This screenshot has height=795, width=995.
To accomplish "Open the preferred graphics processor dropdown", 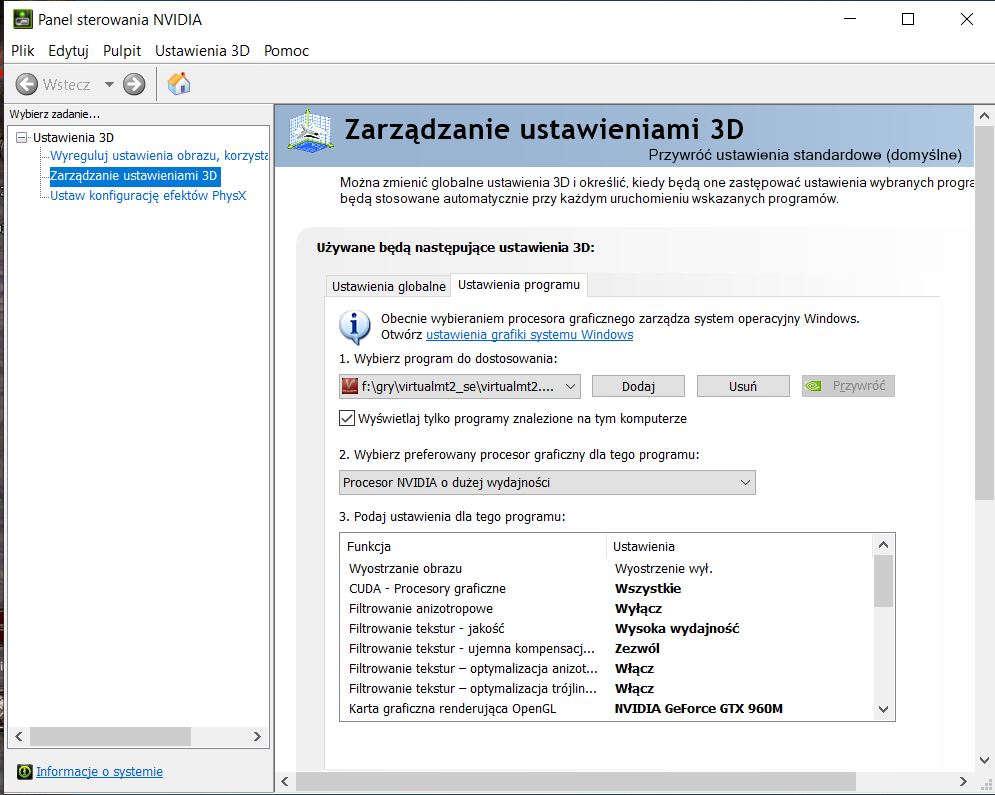I will point(547,482).
